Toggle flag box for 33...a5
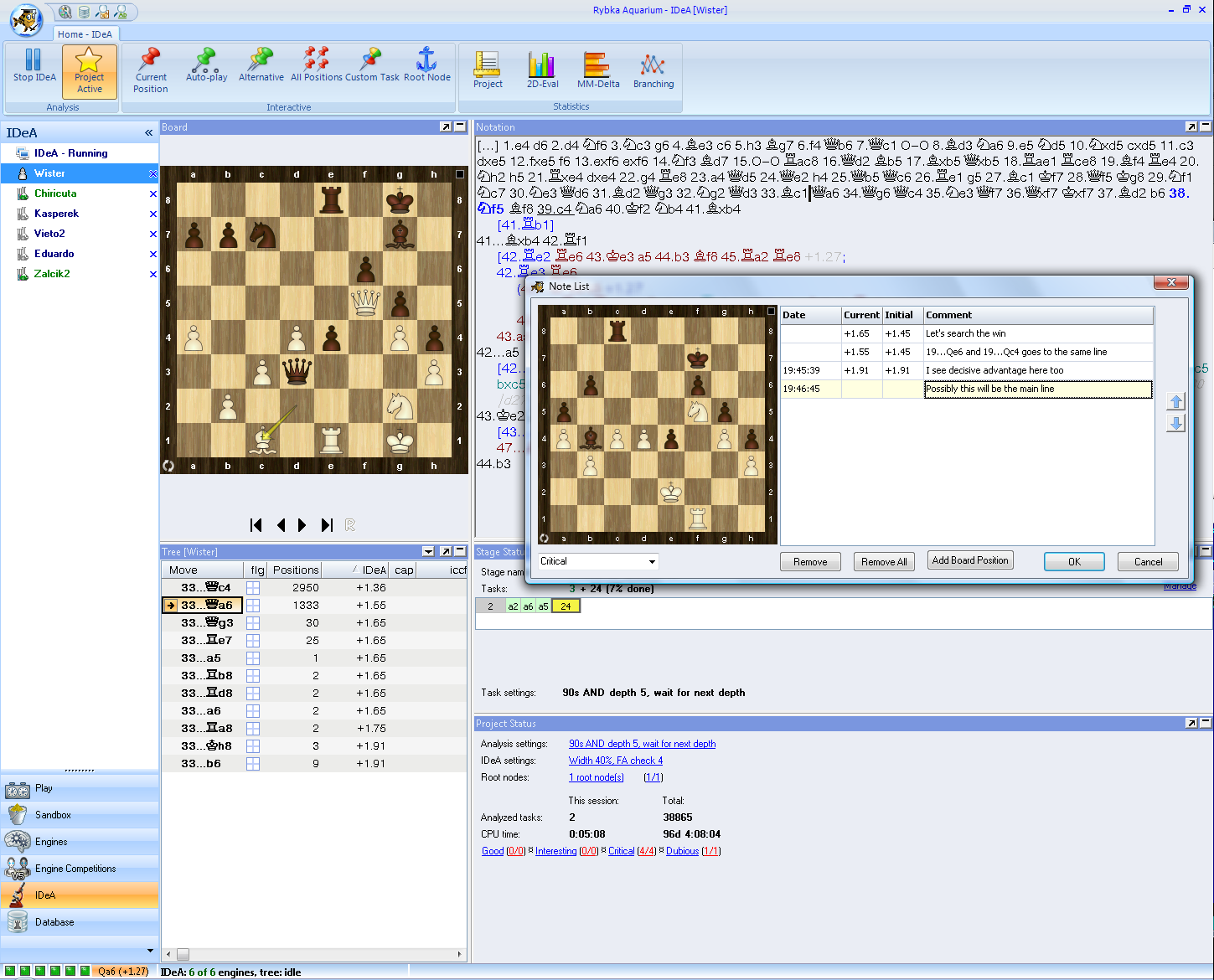 [253, 658]
